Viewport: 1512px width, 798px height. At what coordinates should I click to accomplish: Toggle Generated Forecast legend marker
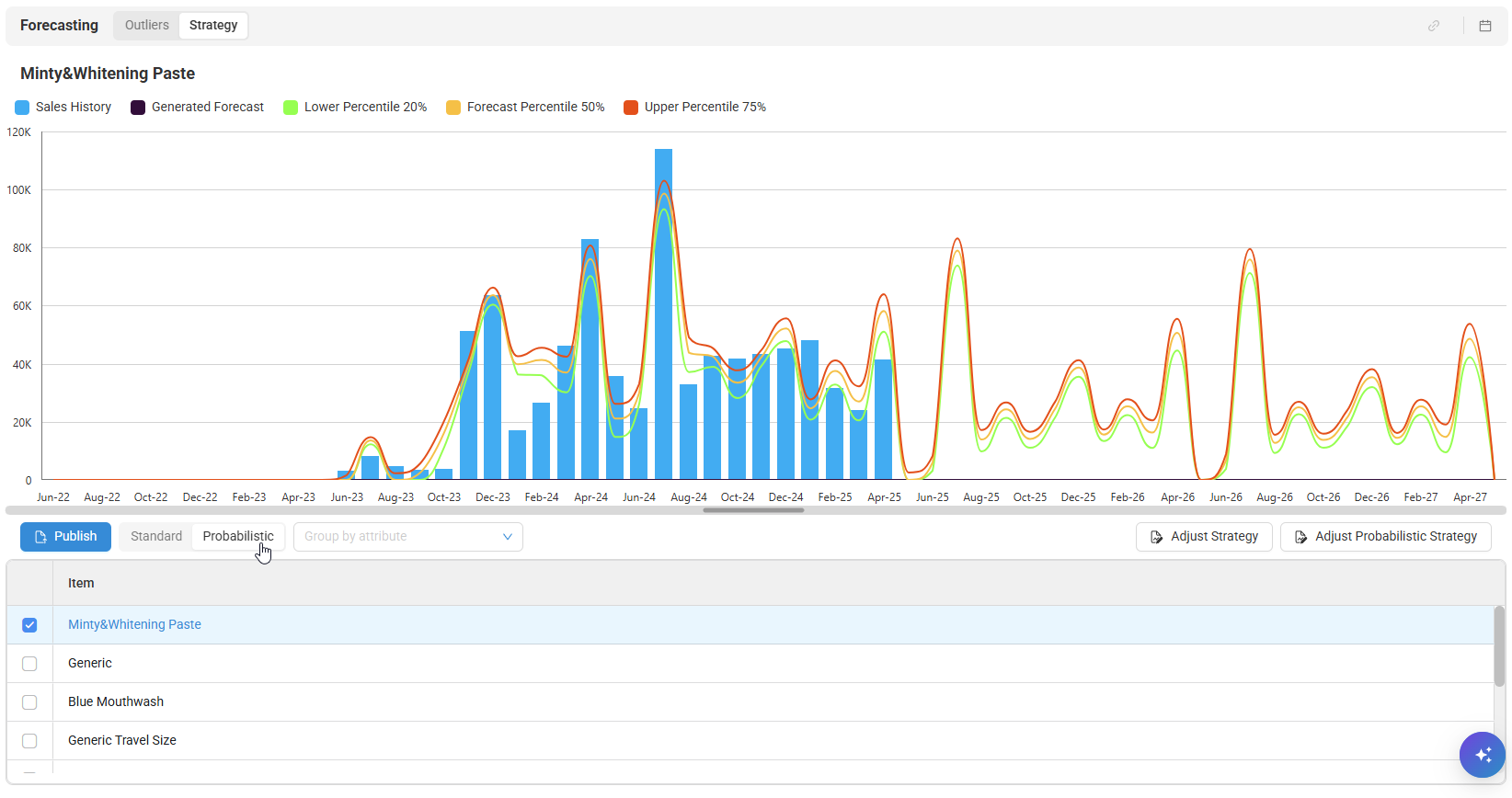(x=138, y=108)
